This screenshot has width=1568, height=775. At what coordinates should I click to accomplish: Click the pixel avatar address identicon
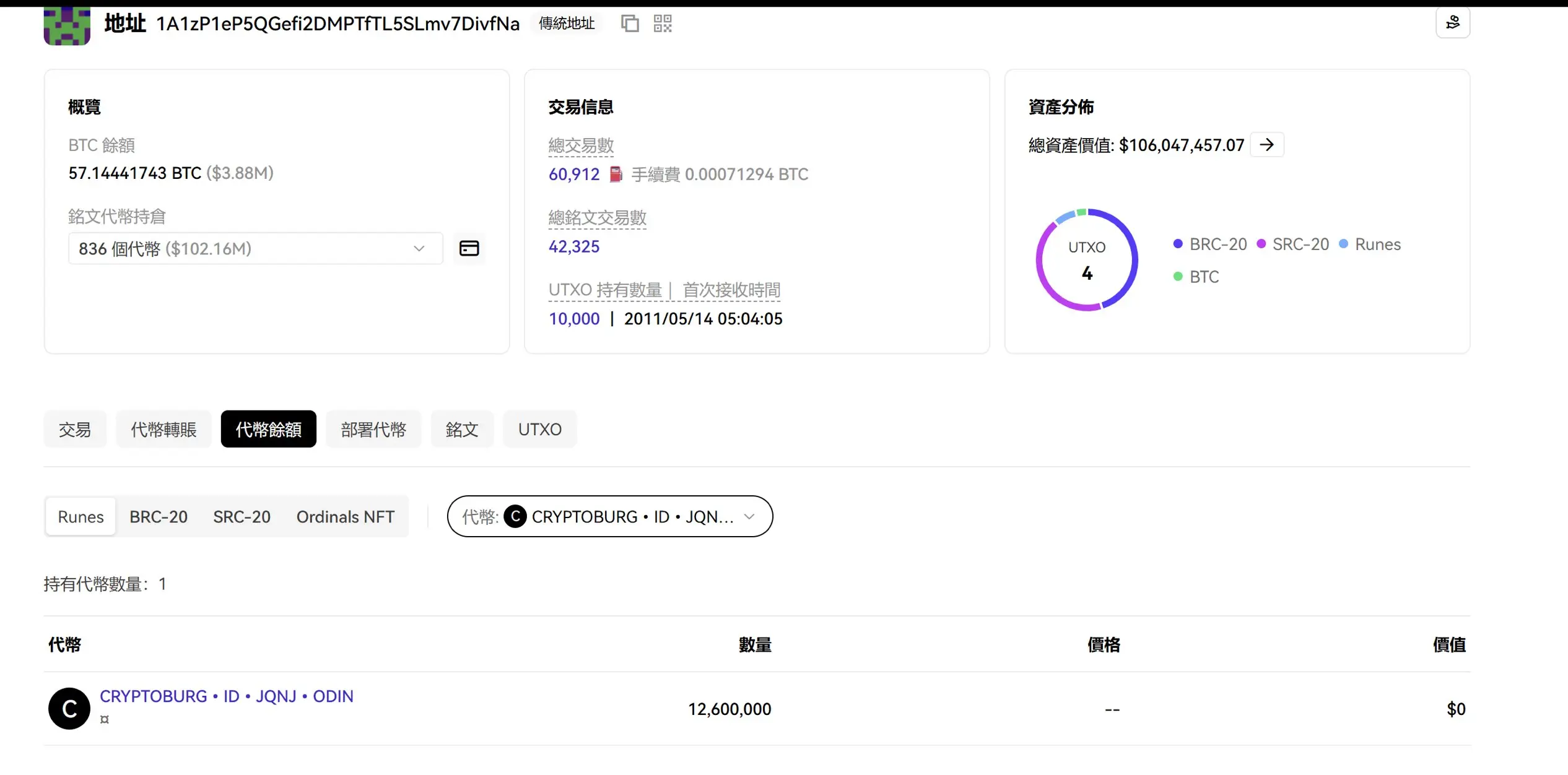click(x=67, y=25)
